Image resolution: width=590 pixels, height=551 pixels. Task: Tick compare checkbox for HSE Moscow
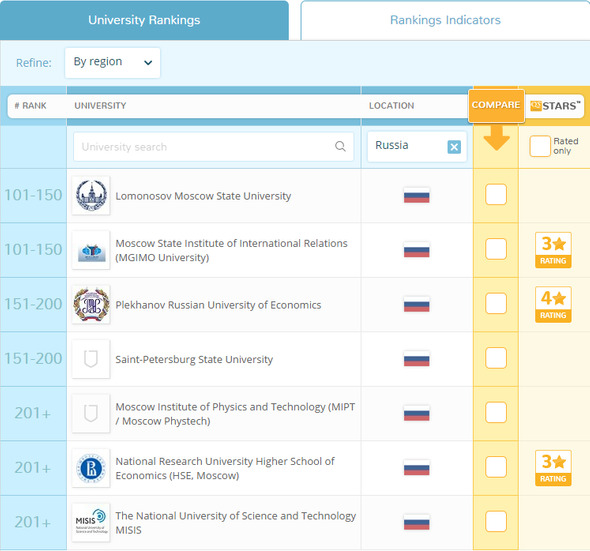[496, 467]
